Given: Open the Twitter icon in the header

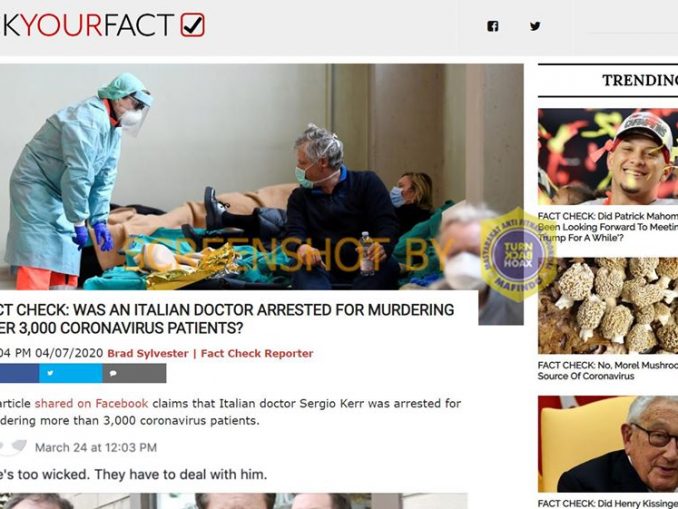Looking at the screenshot, I should click(x=535, y=26).
